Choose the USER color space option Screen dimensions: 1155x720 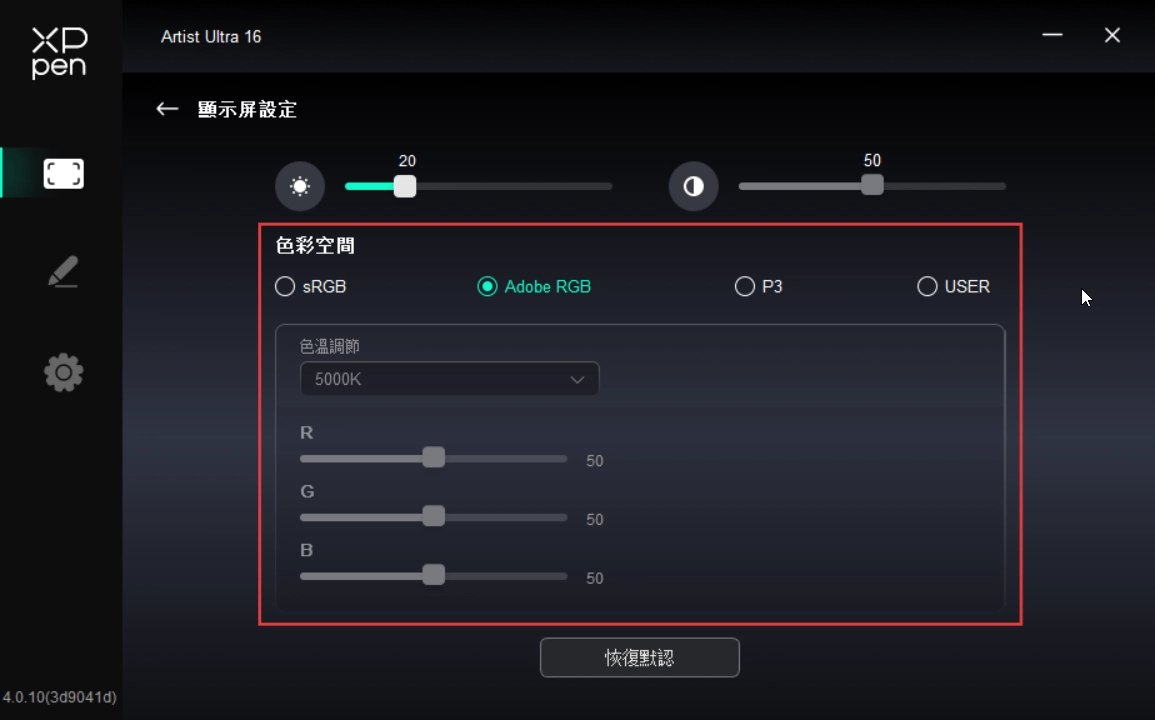click(x=953, y=286)
